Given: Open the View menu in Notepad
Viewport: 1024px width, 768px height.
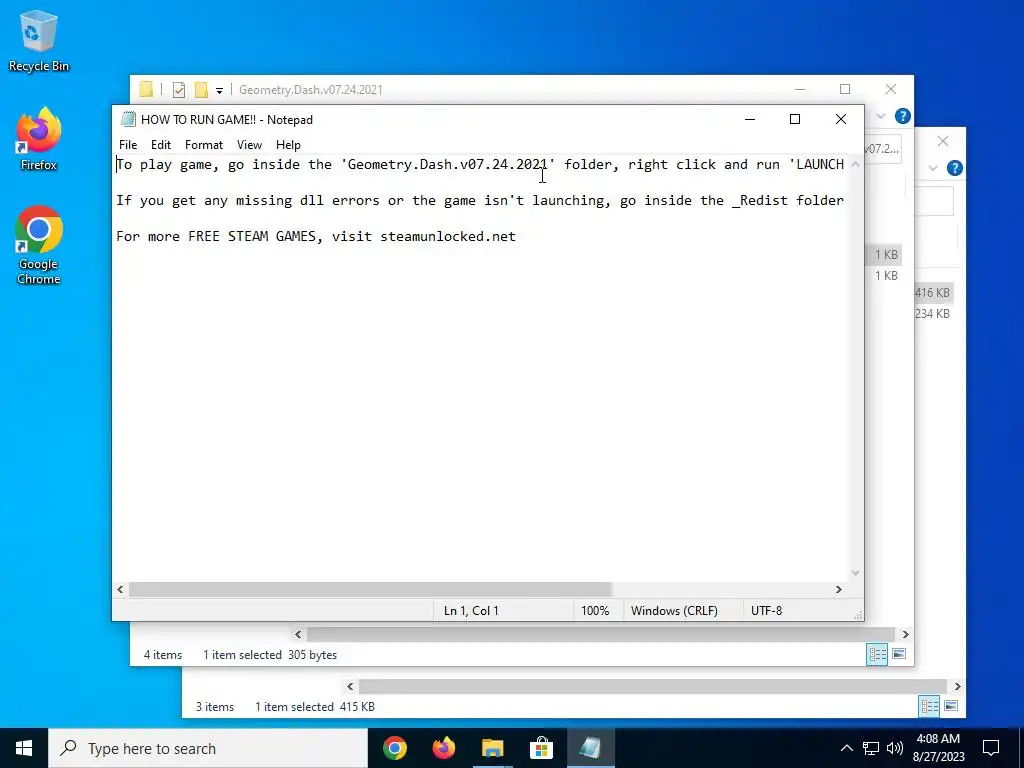Looking at the screenshot, I should 249,145.
